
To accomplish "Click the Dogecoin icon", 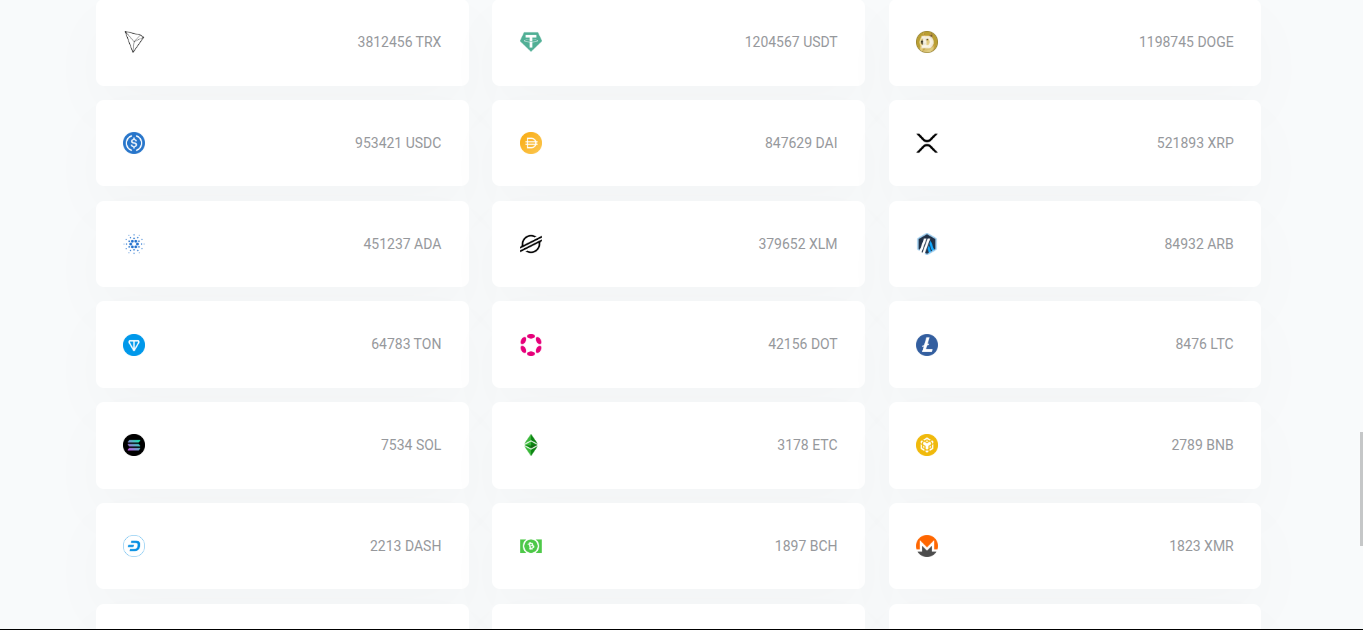I will pyautogui.click(x=927, y=42).
